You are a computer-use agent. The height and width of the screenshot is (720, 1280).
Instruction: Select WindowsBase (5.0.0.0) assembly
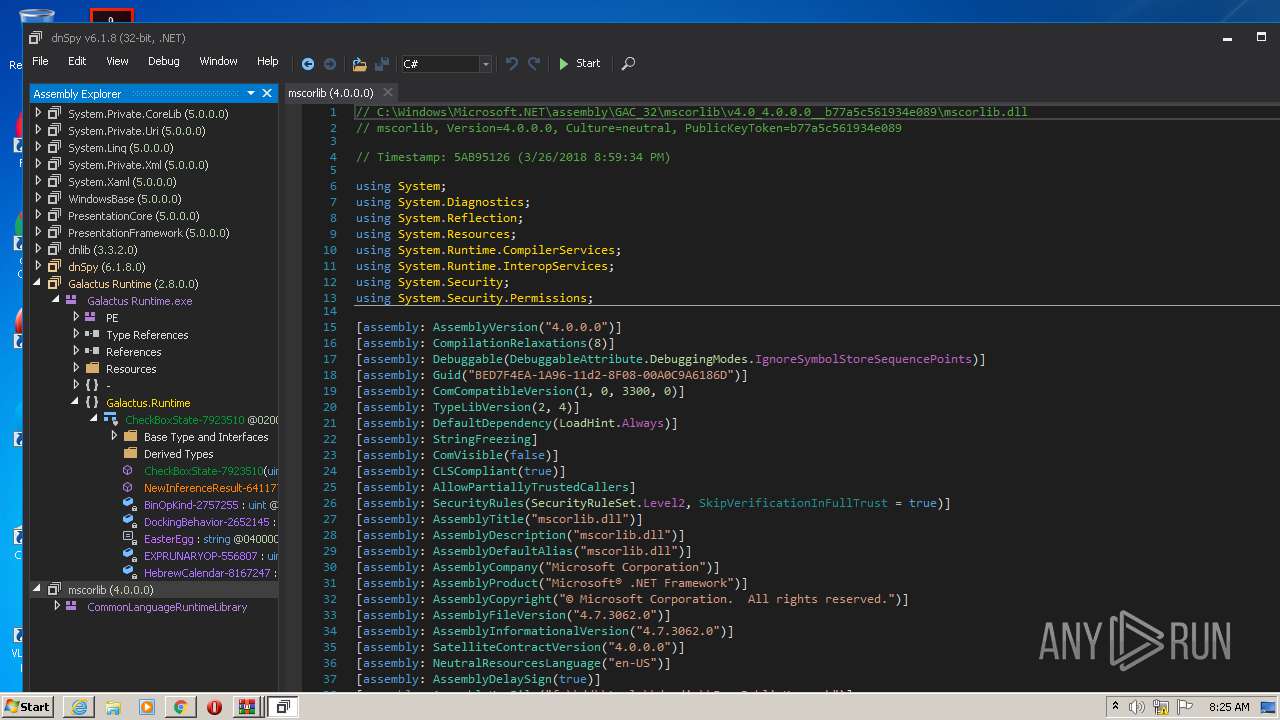click(125, 198)
